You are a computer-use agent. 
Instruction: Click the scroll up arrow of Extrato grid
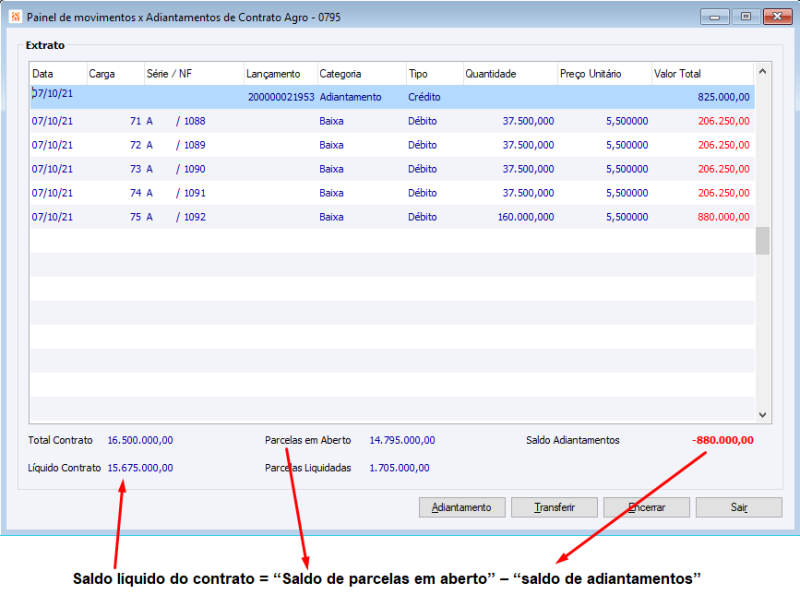763,71
